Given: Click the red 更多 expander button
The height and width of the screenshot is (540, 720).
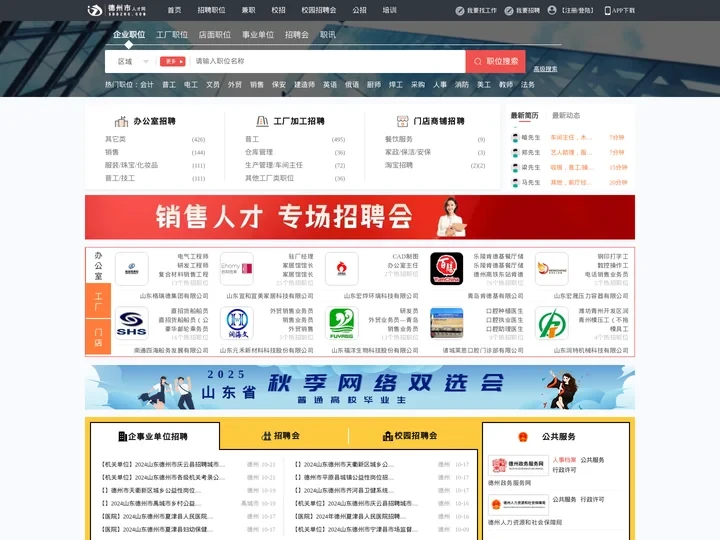Looking at the screenshot, I should point(172,62).
